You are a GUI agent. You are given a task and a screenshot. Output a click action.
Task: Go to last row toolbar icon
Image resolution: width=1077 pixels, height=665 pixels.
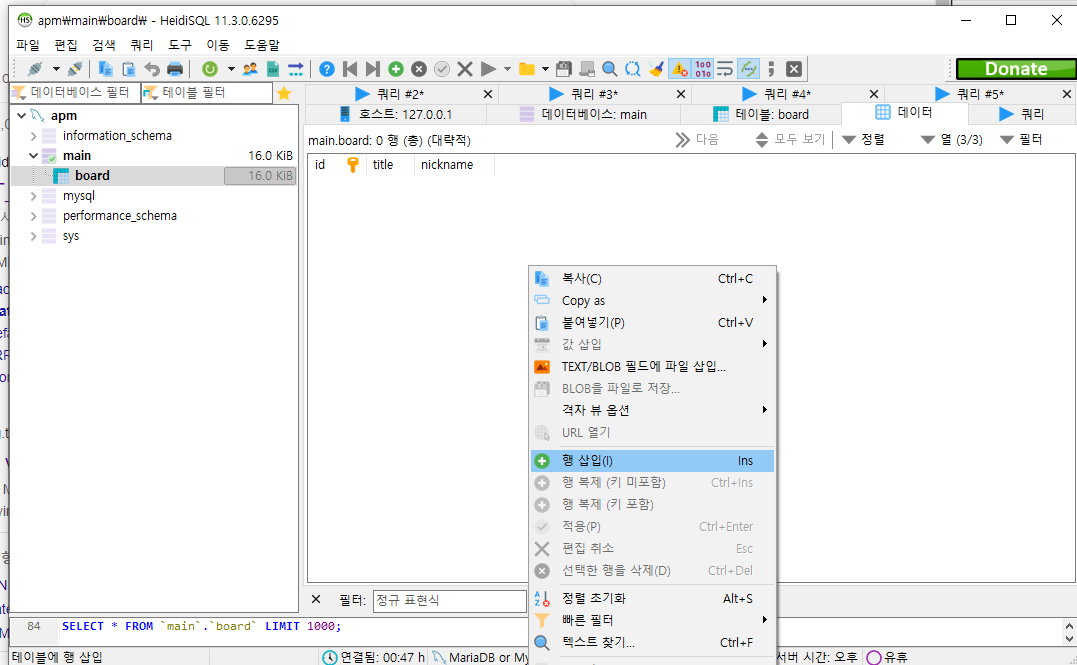tap(372, 69)
